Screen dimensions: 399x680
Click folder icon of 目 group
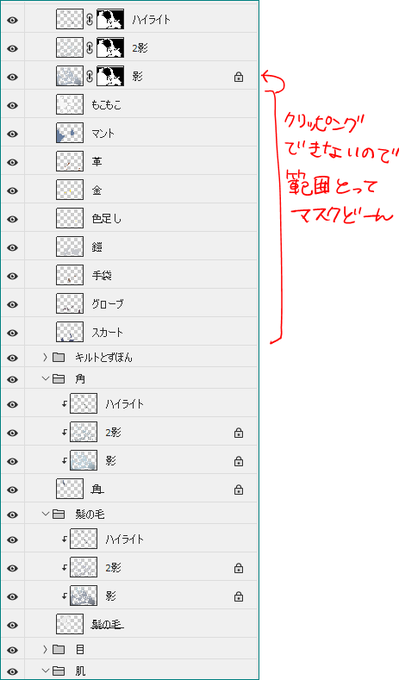58,650
